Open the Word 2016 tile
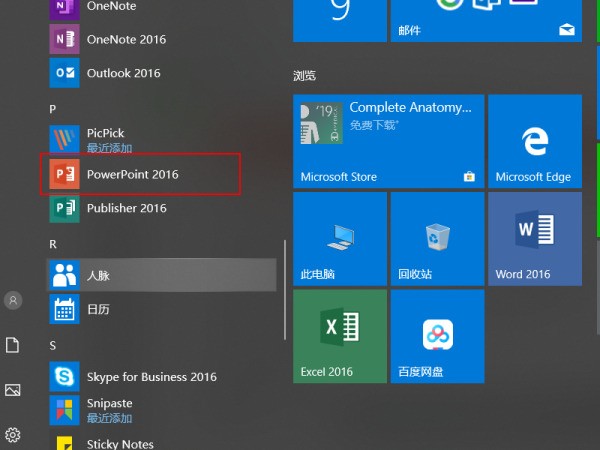The width and height of the screenshot is (600, 450). (535, 240)
